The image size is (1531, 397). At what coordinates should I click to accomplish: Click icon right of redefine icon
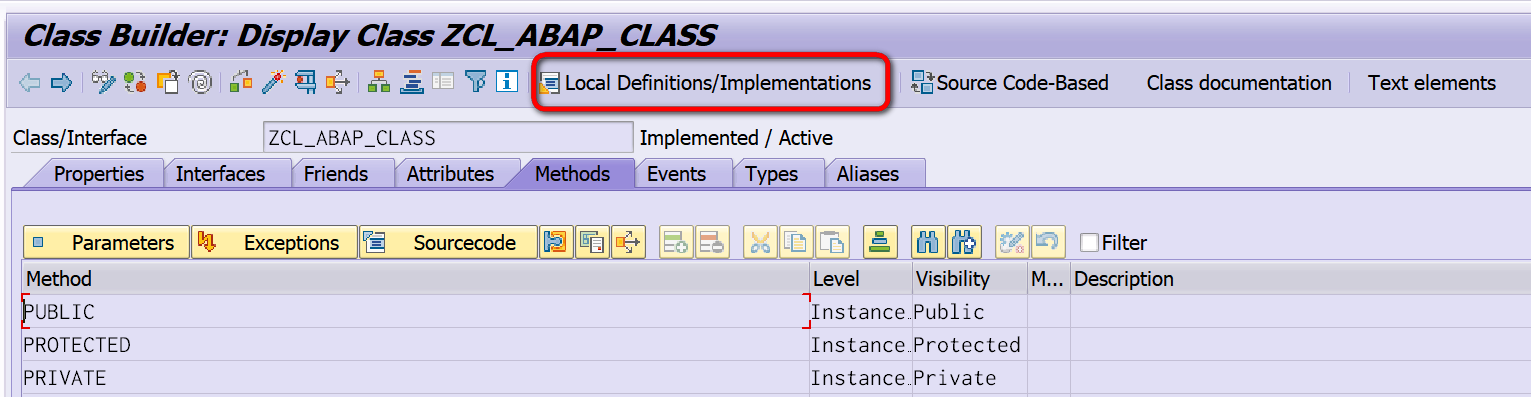click(x=593, y=242)
